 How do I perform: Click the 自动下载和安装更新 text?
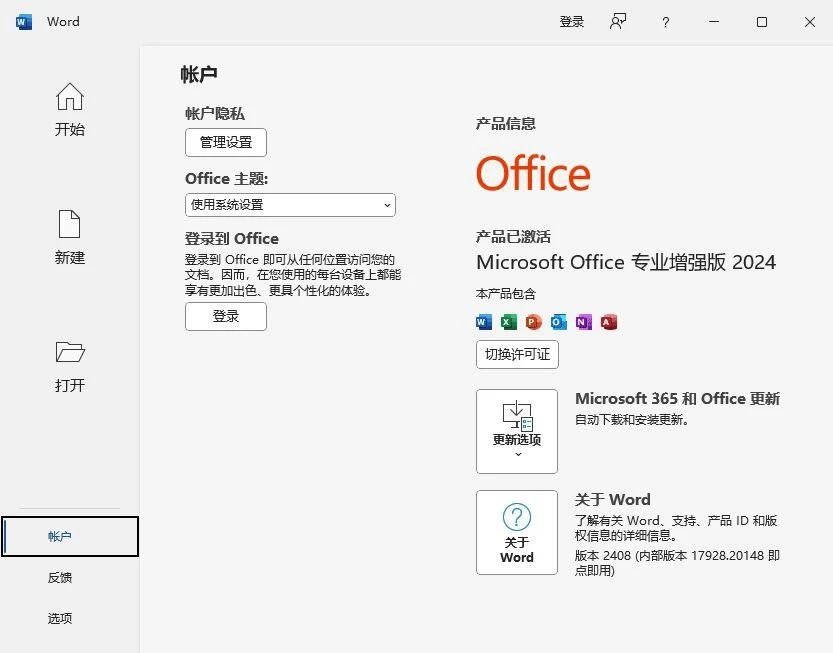(632, 420)
